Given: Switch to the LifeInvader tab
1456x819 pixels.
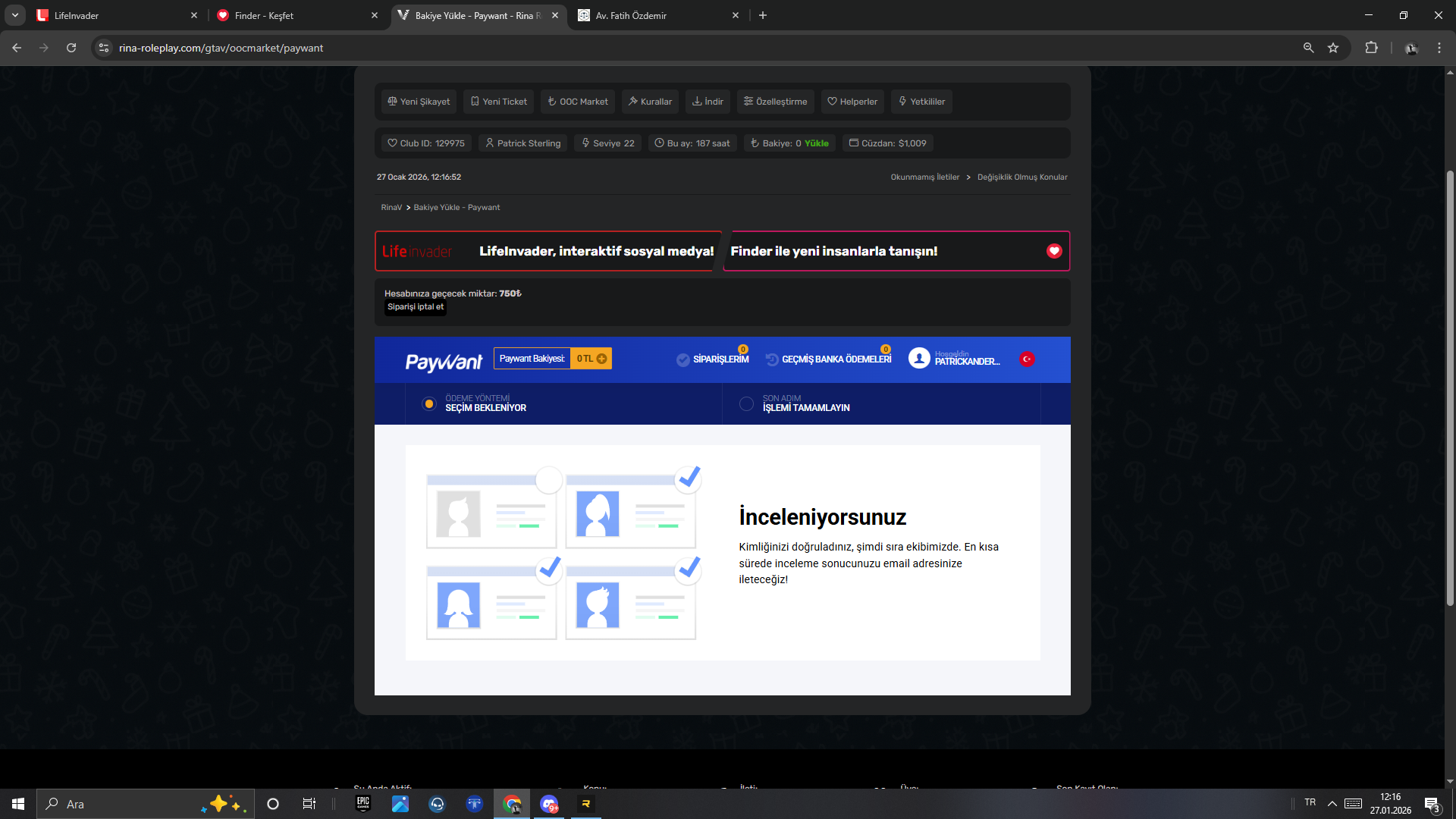Looking at the screenshot, I should pyautogui.click(x=118, y=15).
